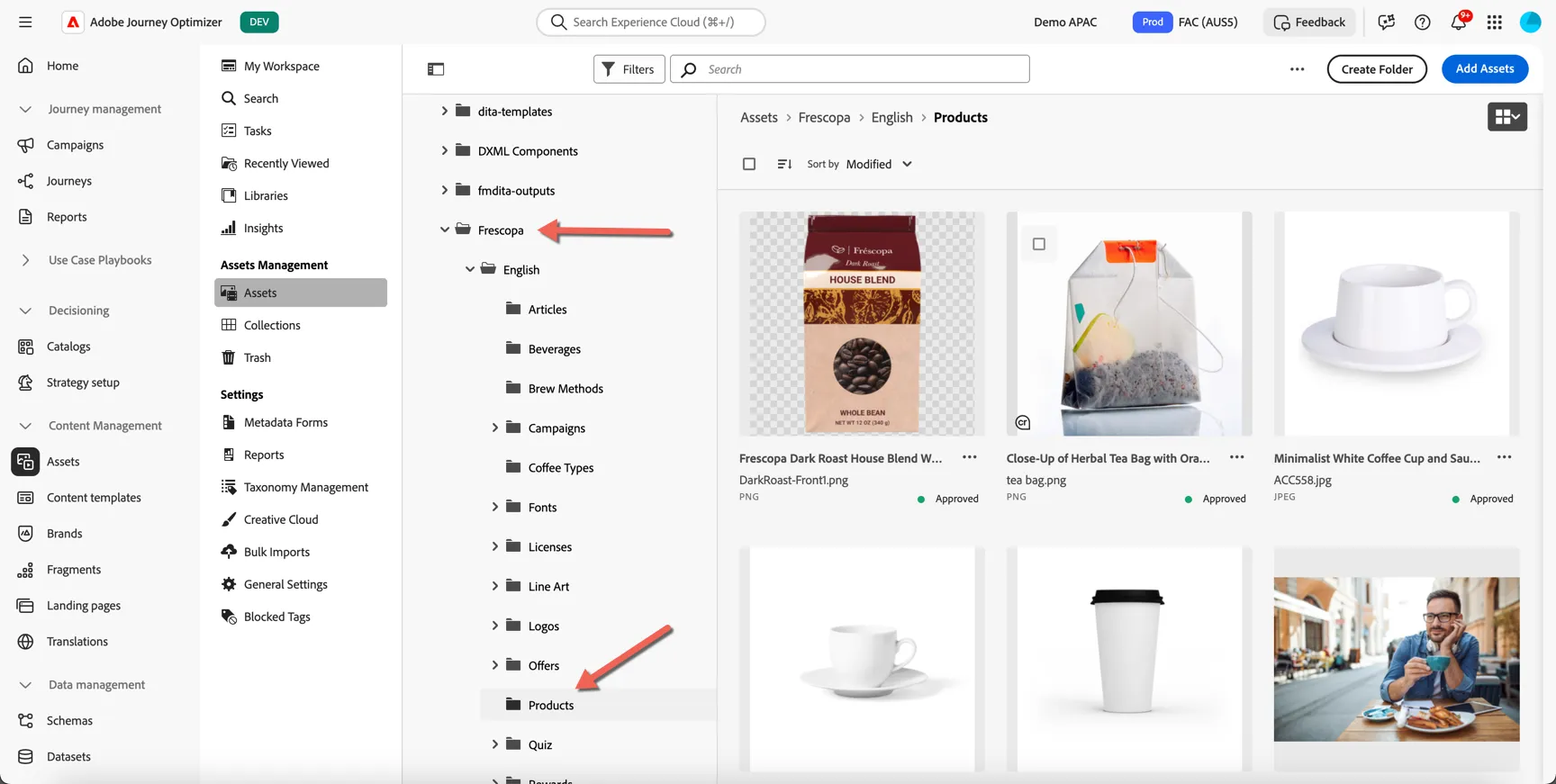Viewport: 1556px width, 784px height.
Task: Click the Feedback button
Action: pyautogui.click(x=1309, y=22)
